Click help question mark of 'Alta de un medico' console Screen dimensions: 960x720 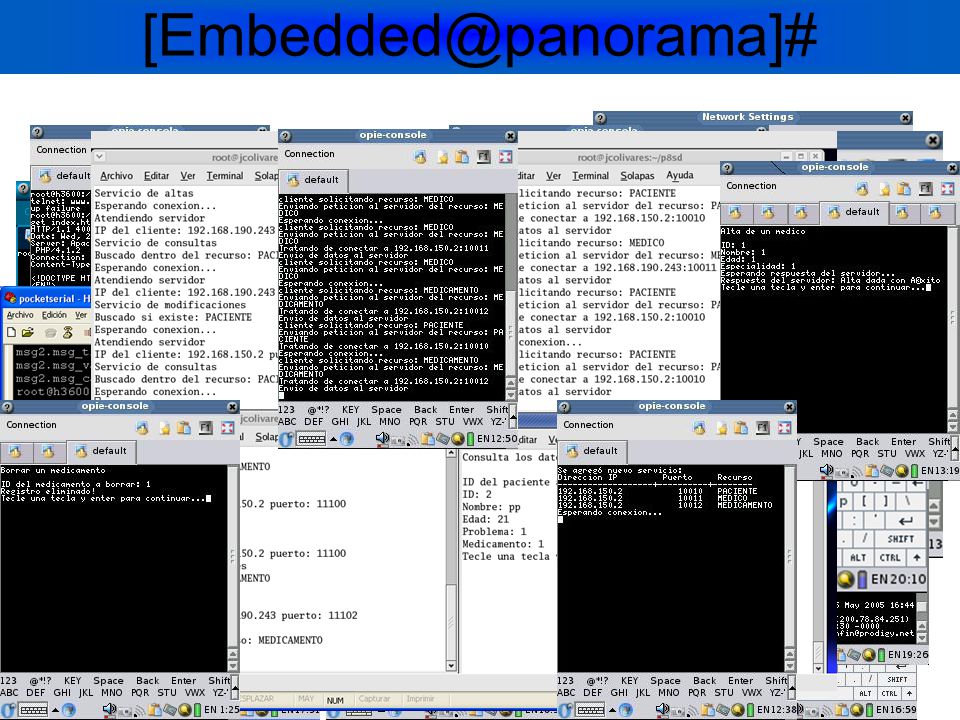coord(727,168)
